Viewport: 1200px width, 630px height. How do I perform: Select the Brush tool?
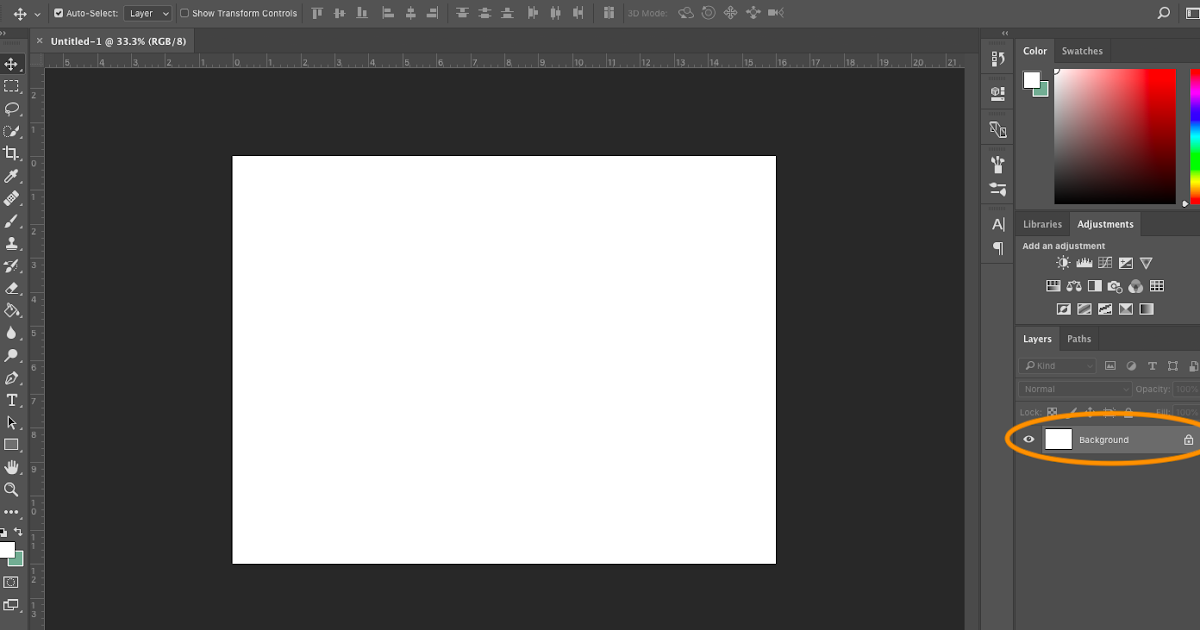(12, 222)
